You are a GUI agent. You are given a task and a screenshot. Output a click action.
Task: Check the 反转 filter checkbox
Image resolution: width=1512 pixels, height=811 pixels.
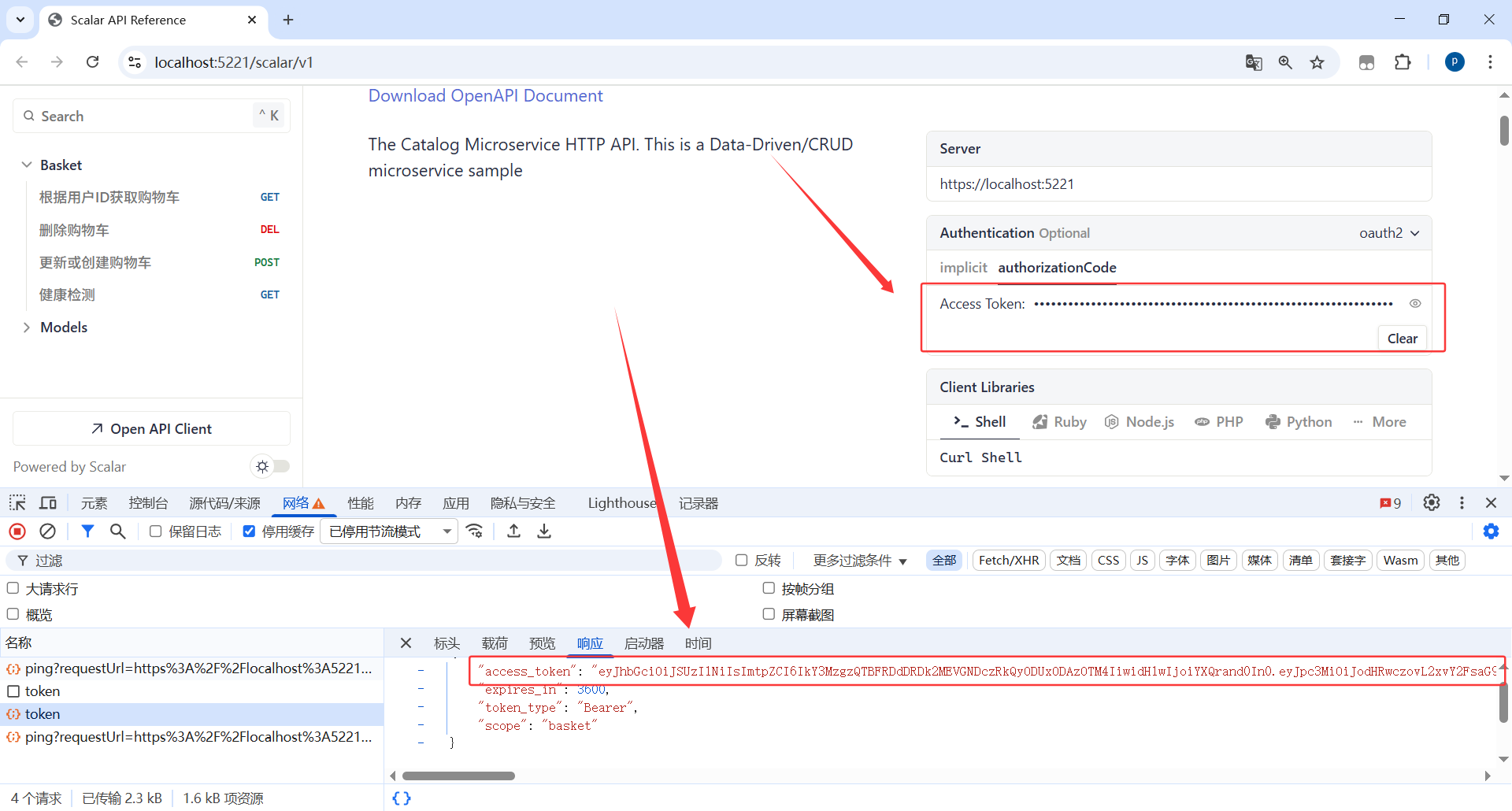point(741,560)
